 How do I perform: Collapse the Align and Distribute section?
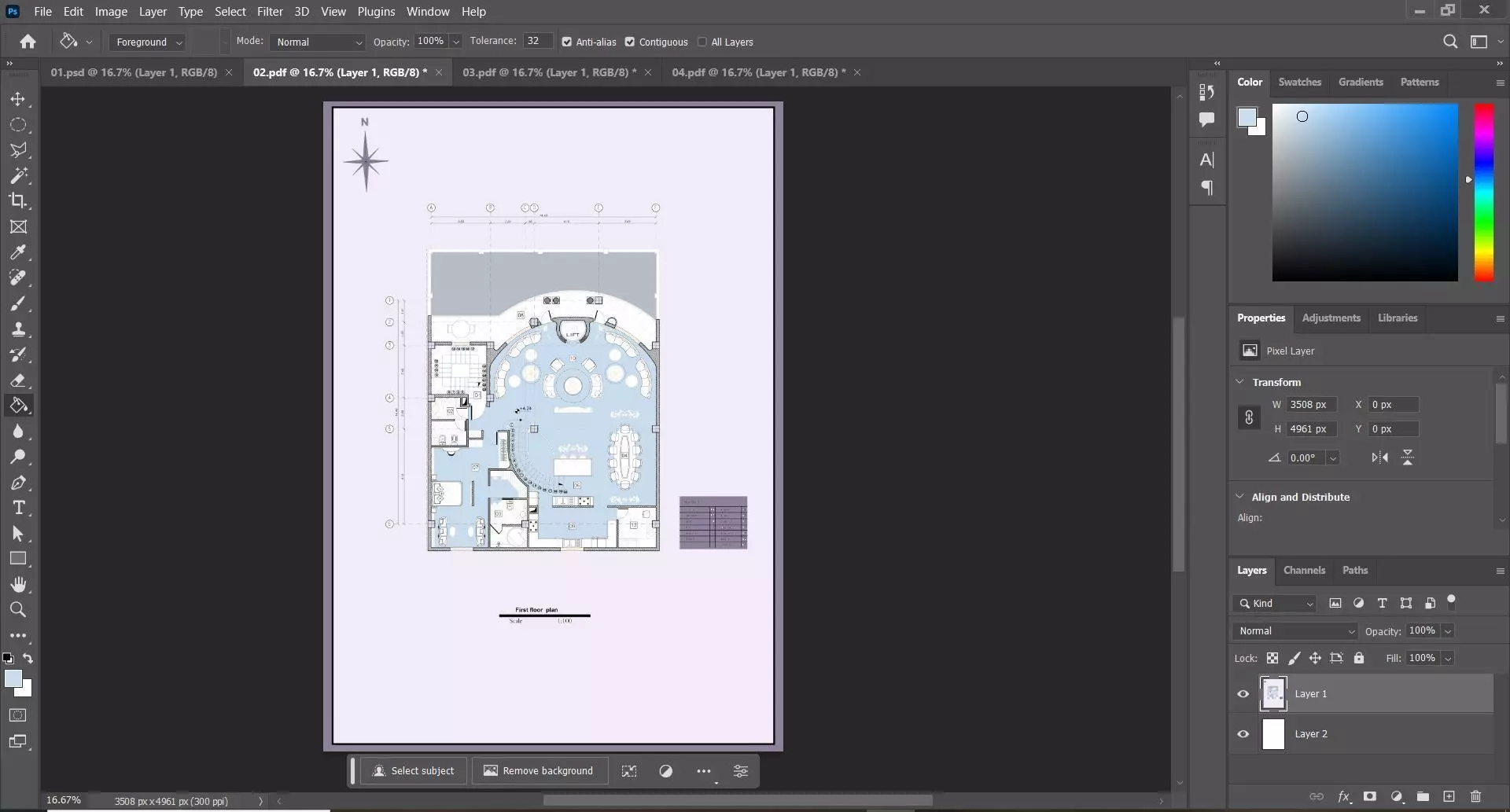(1240, 497)
